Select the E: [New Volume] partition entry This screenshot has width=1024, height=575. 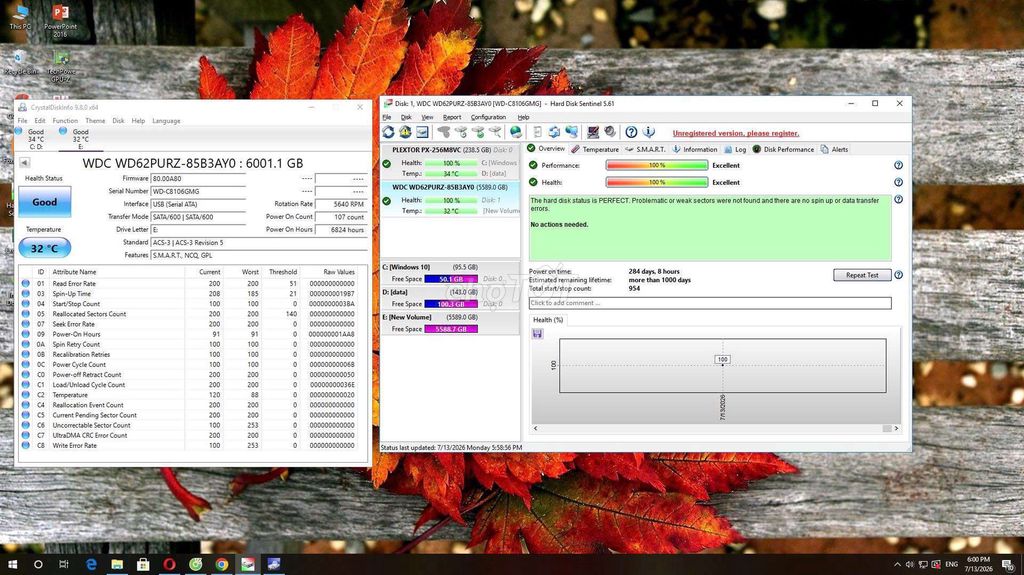[x=451, y=323]
